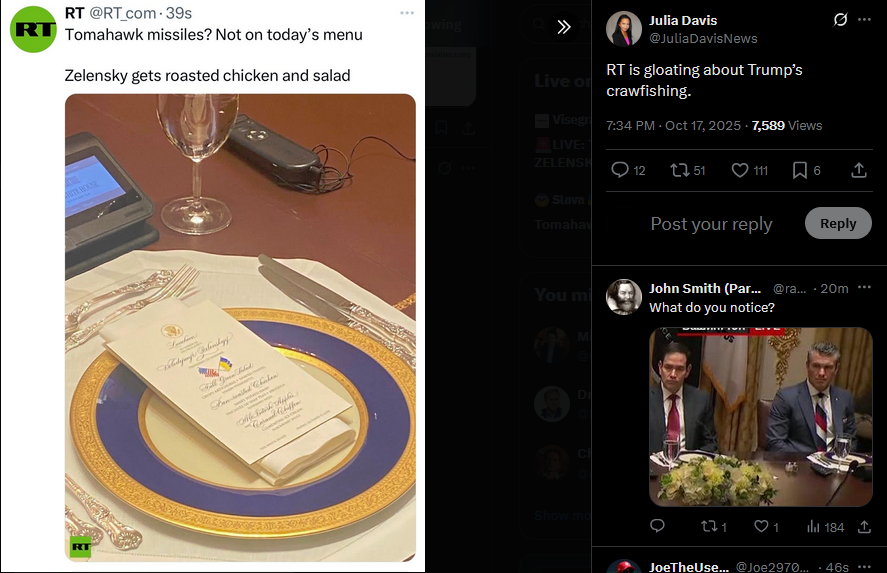Repost John Smith's reply

tap(713, 527)
